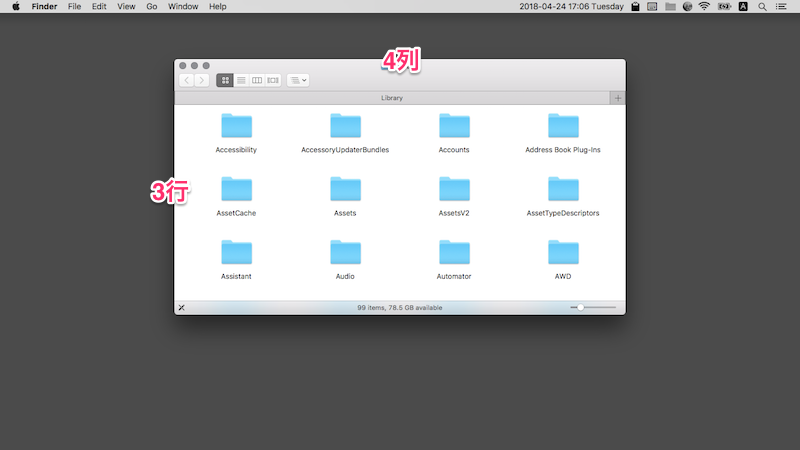Switch to column view mode

[x=257, y=80]
